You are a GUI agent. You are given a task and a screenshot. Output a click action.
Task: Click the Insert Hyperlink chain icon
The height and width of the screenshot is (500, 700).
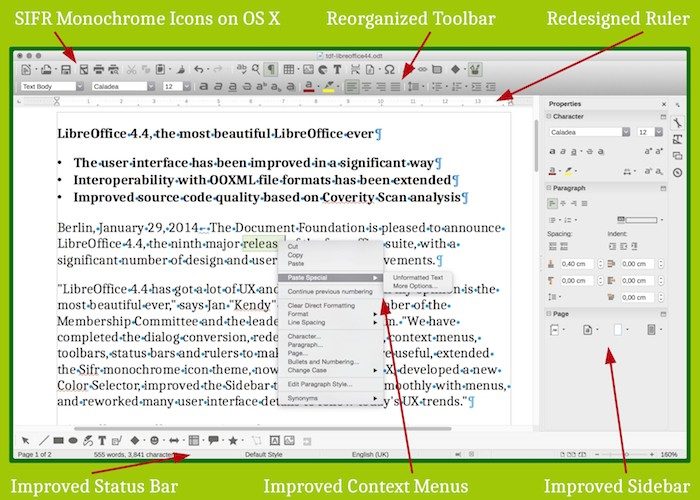(x=422, y=69)
